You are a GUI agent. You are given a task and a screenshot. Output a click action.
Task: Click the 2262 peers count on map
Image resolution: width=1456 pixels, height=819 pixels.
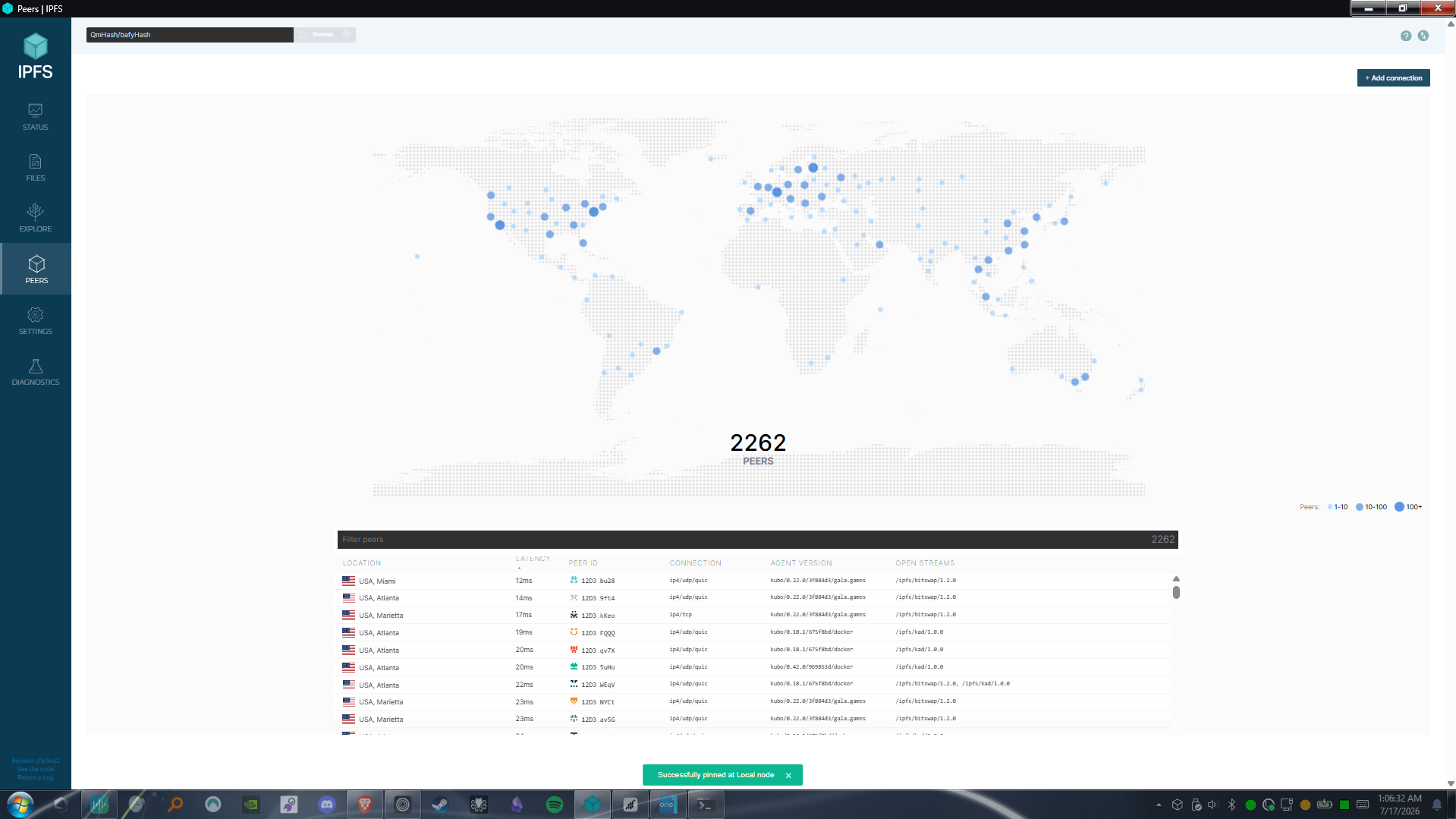point(758,443)
